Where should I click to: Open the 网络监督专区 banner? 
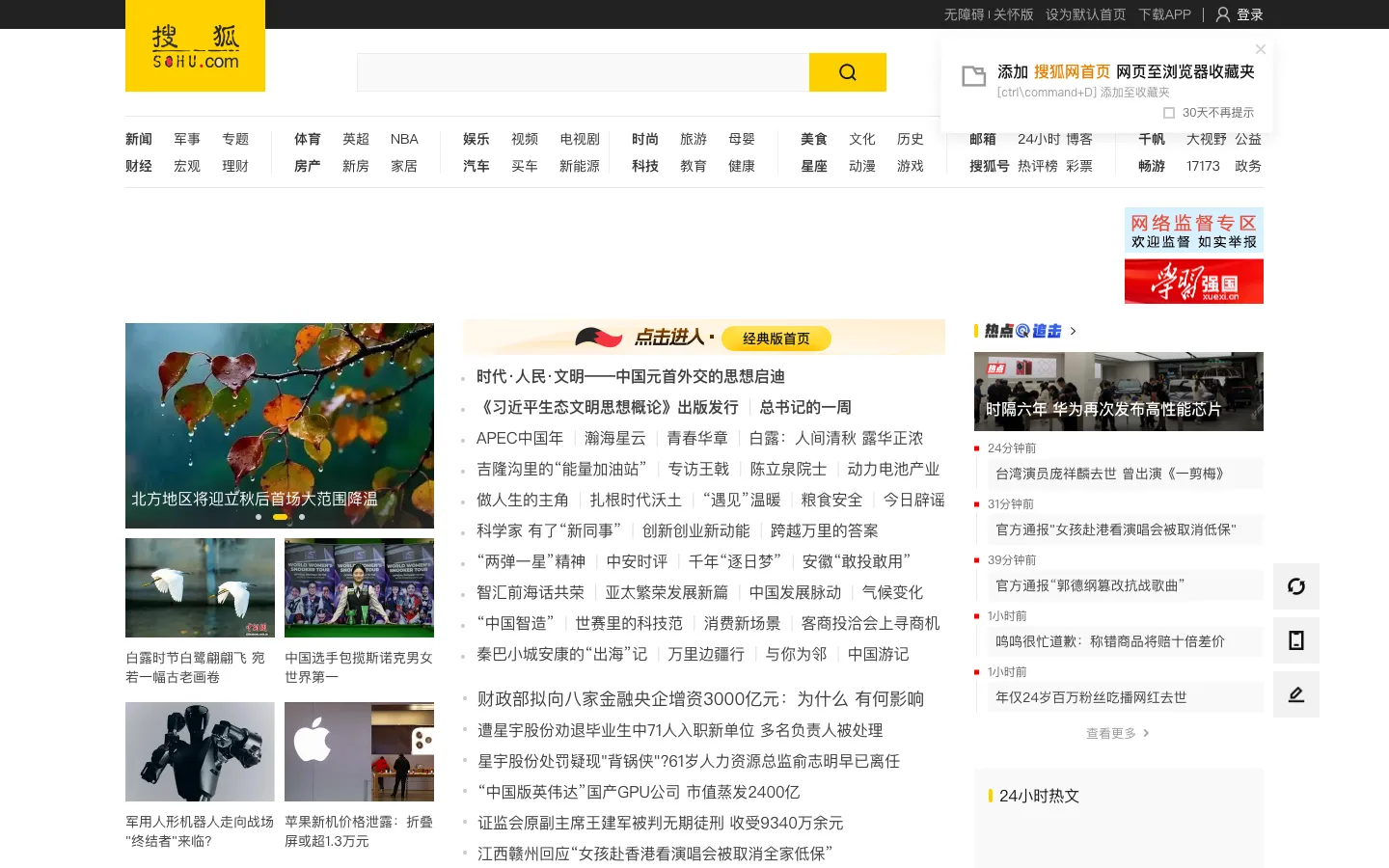click(1194, 231)
